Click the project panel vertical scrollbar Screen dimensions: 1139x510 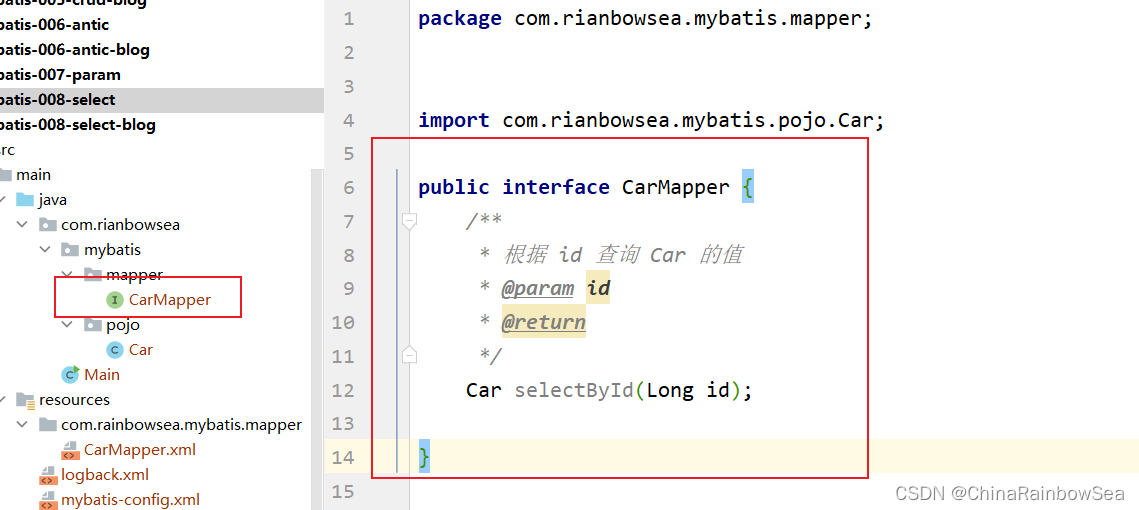tap(317, 339)
